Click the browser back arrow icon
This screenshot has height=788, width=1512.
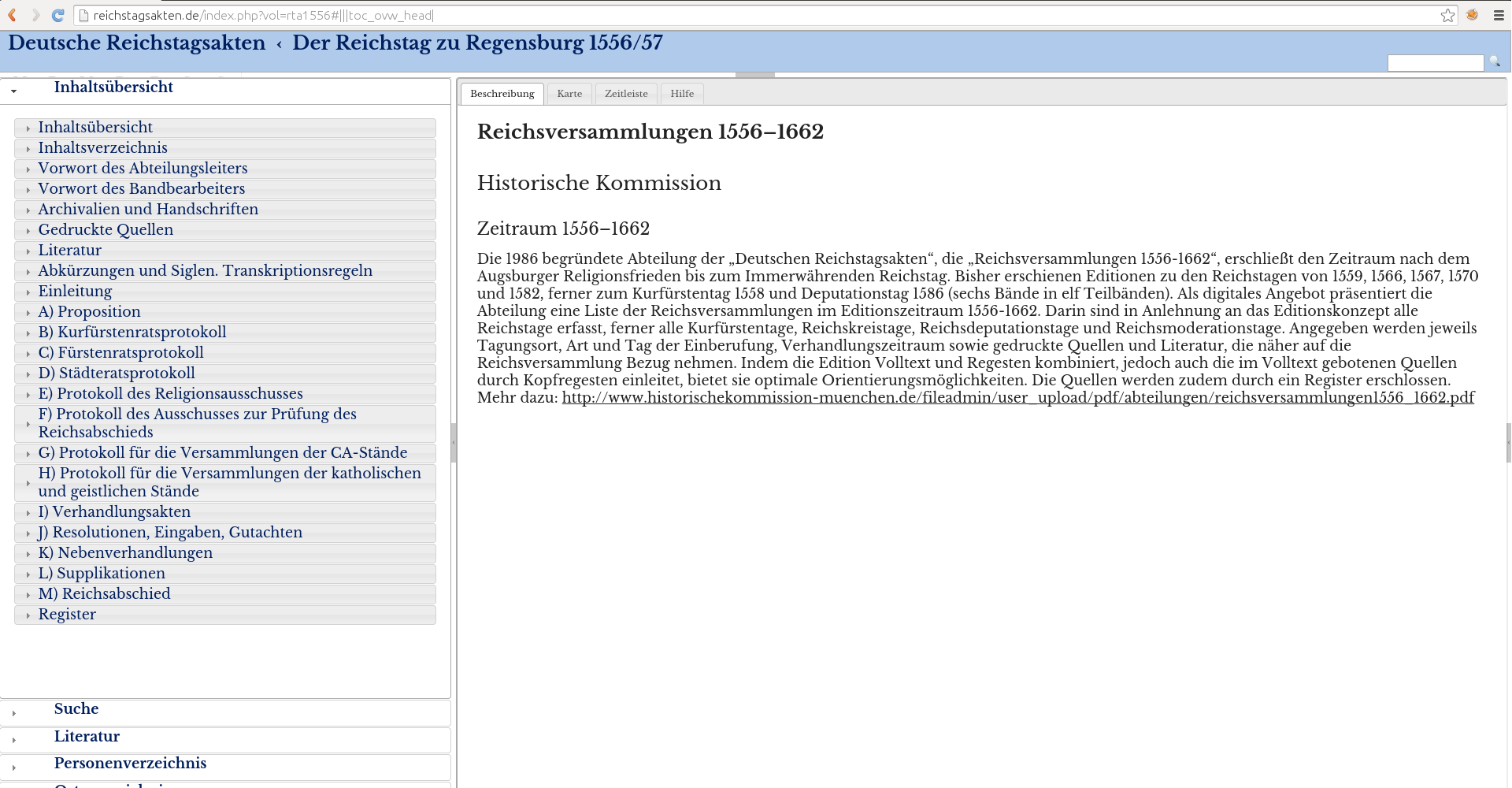coord(13,15)
